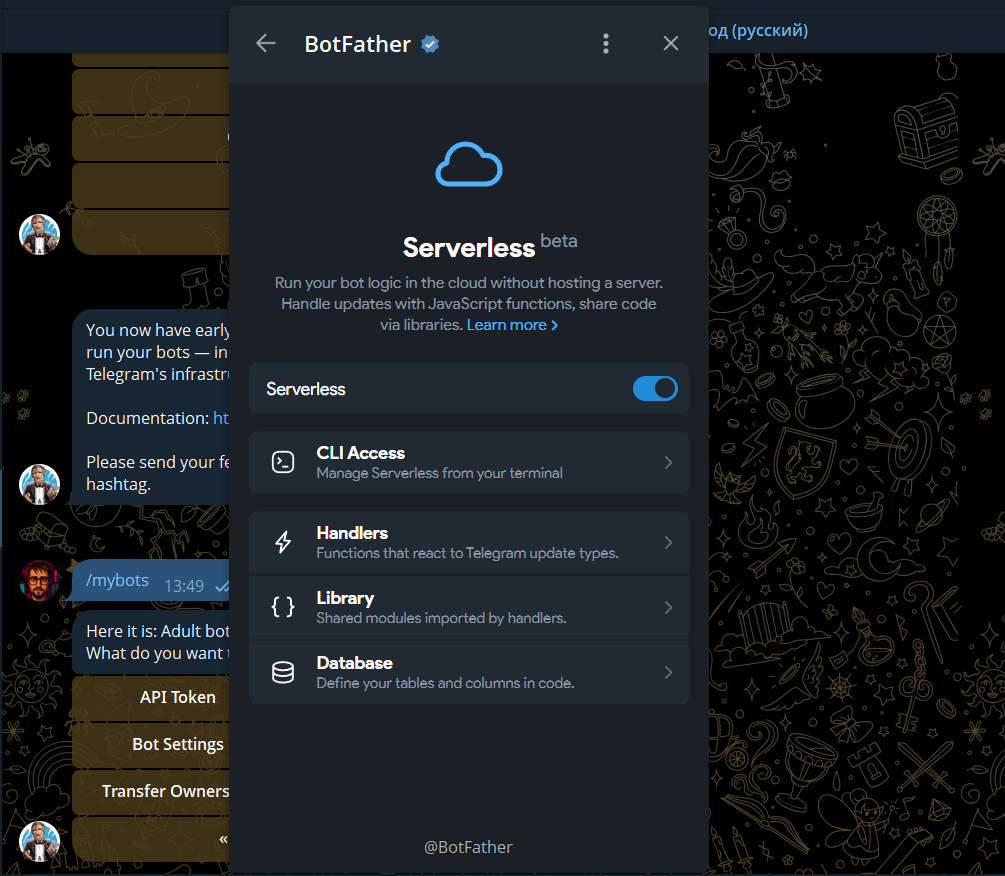Screen dimensions: 1005x876
Task: Open the Handlers section
Action: coord(469,543)
